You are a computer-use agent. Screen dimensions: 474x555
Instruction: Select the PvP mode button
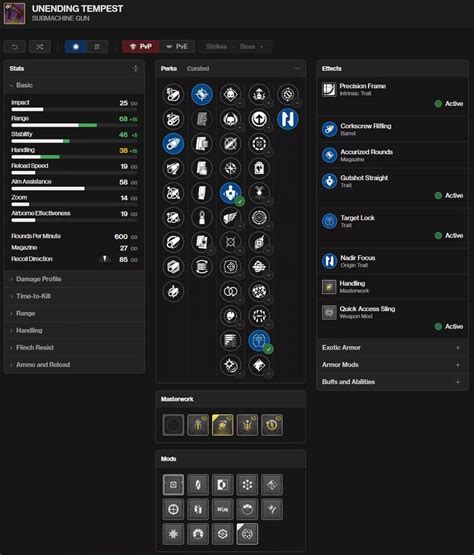[141, 47]
